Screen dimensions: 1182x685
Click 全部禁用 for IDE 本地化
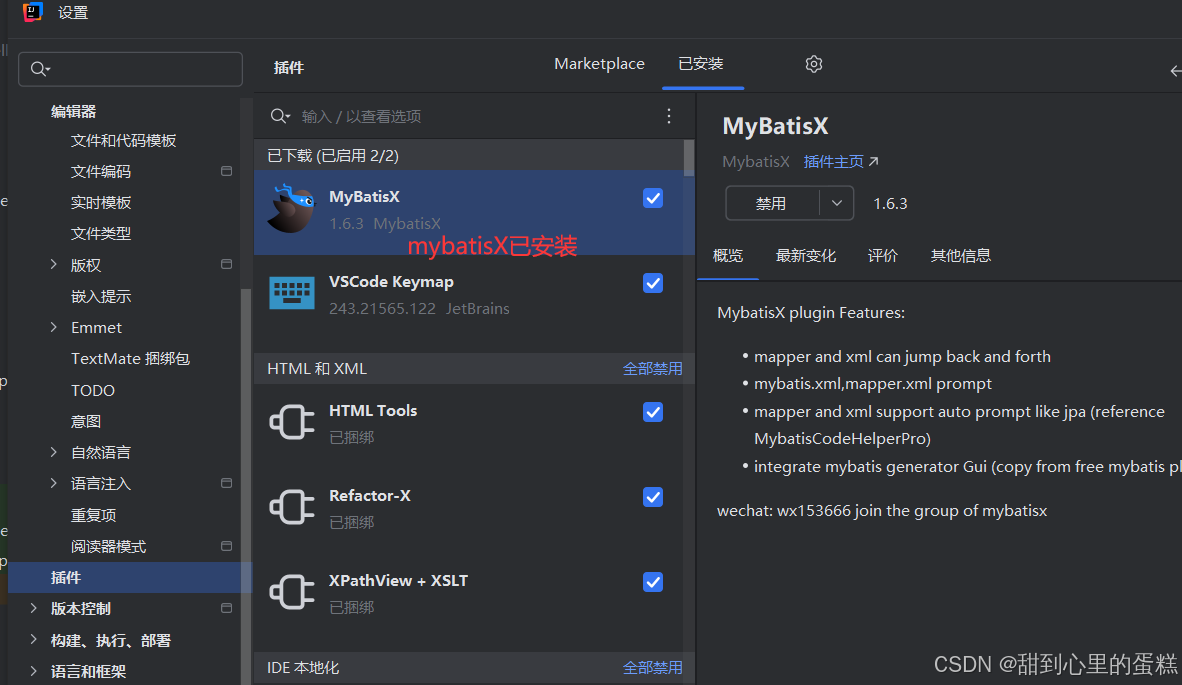(653, 668)
